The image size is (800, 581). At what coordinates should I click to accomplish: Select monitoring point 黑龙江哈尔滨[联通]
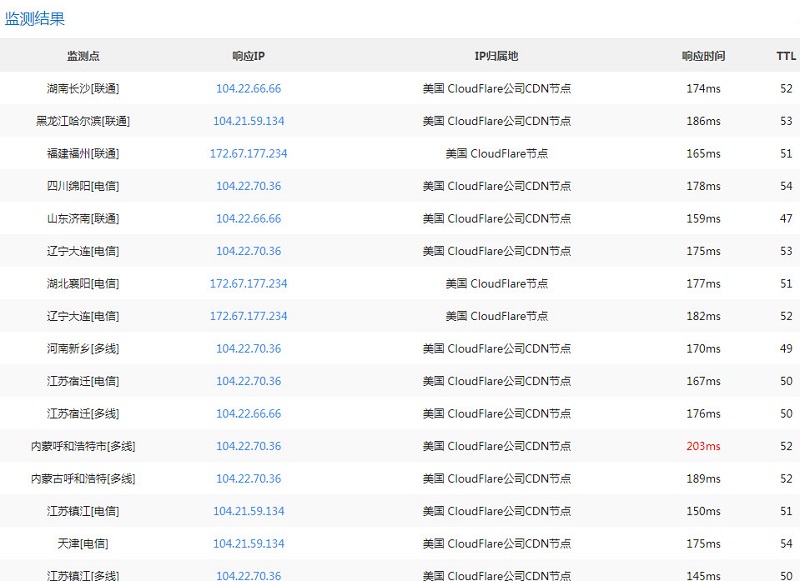83,121
